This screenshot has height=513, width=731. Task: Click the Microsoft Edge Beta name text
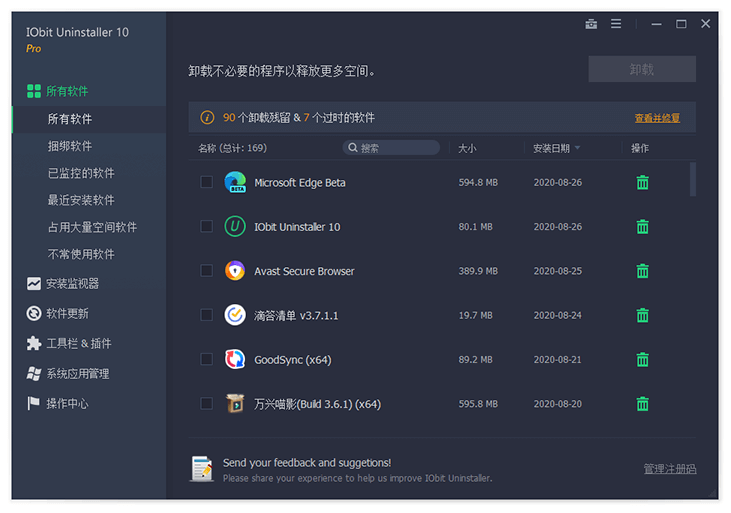pos(300,183)
